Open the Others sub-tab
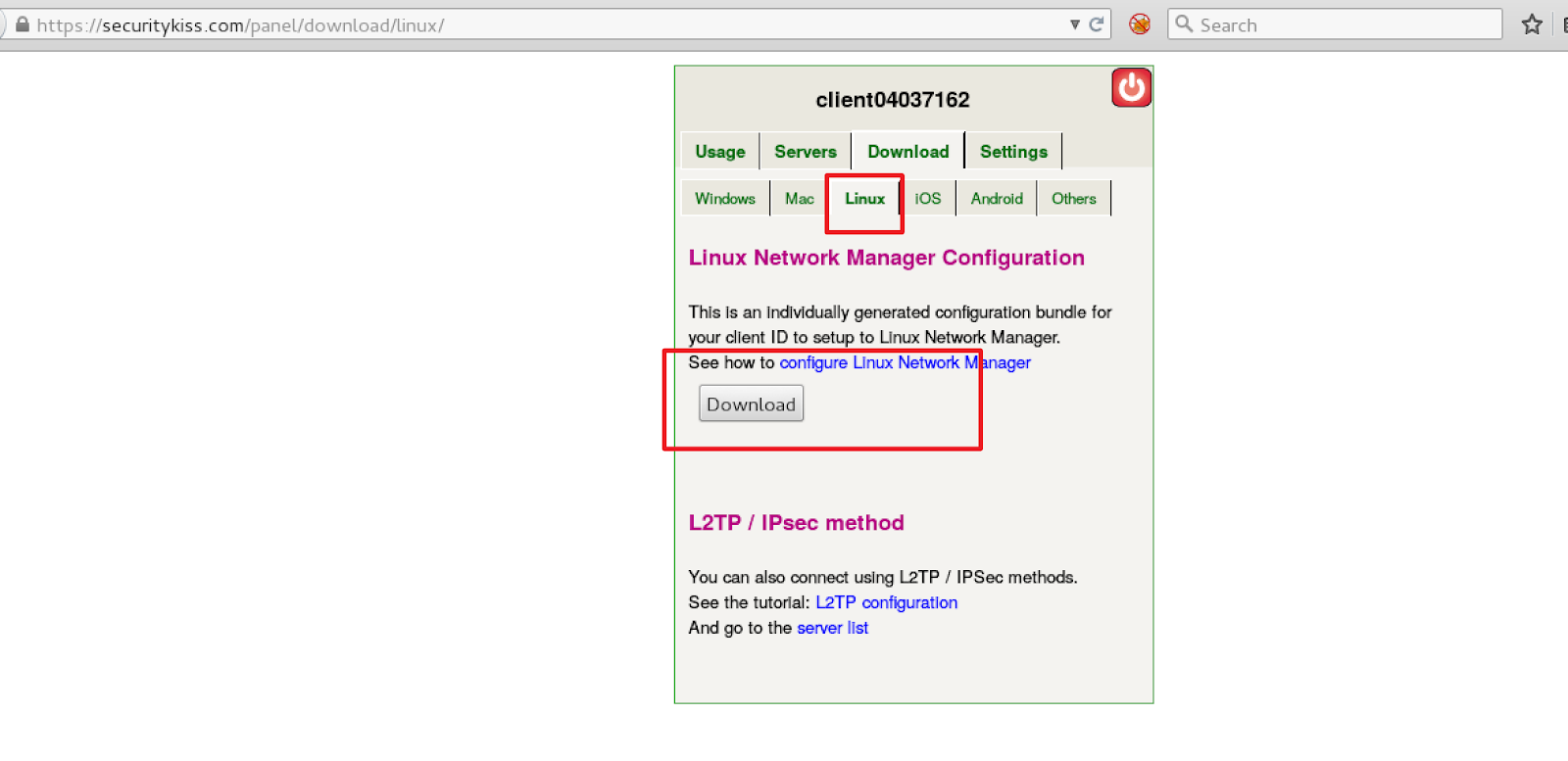 pos(1074,198)
